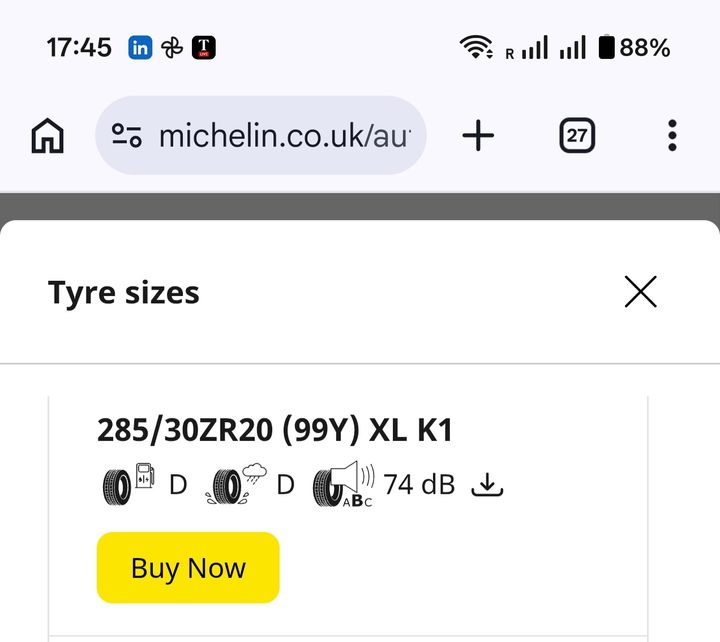Select the 285/30ZR20 (99Y) XL K1 title
720x642 pixels.
coord(275,430)
